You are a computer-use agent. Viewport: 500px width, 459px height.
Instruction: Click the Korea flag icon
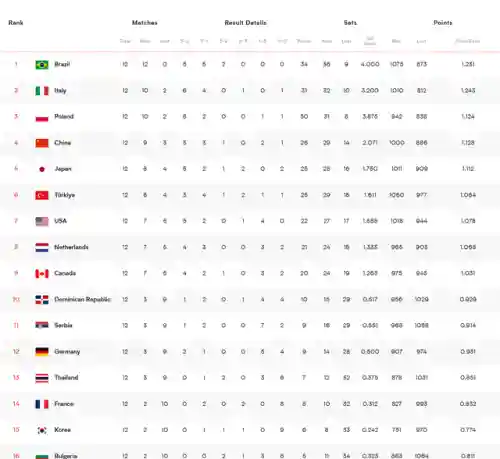(x=42, y=430)
